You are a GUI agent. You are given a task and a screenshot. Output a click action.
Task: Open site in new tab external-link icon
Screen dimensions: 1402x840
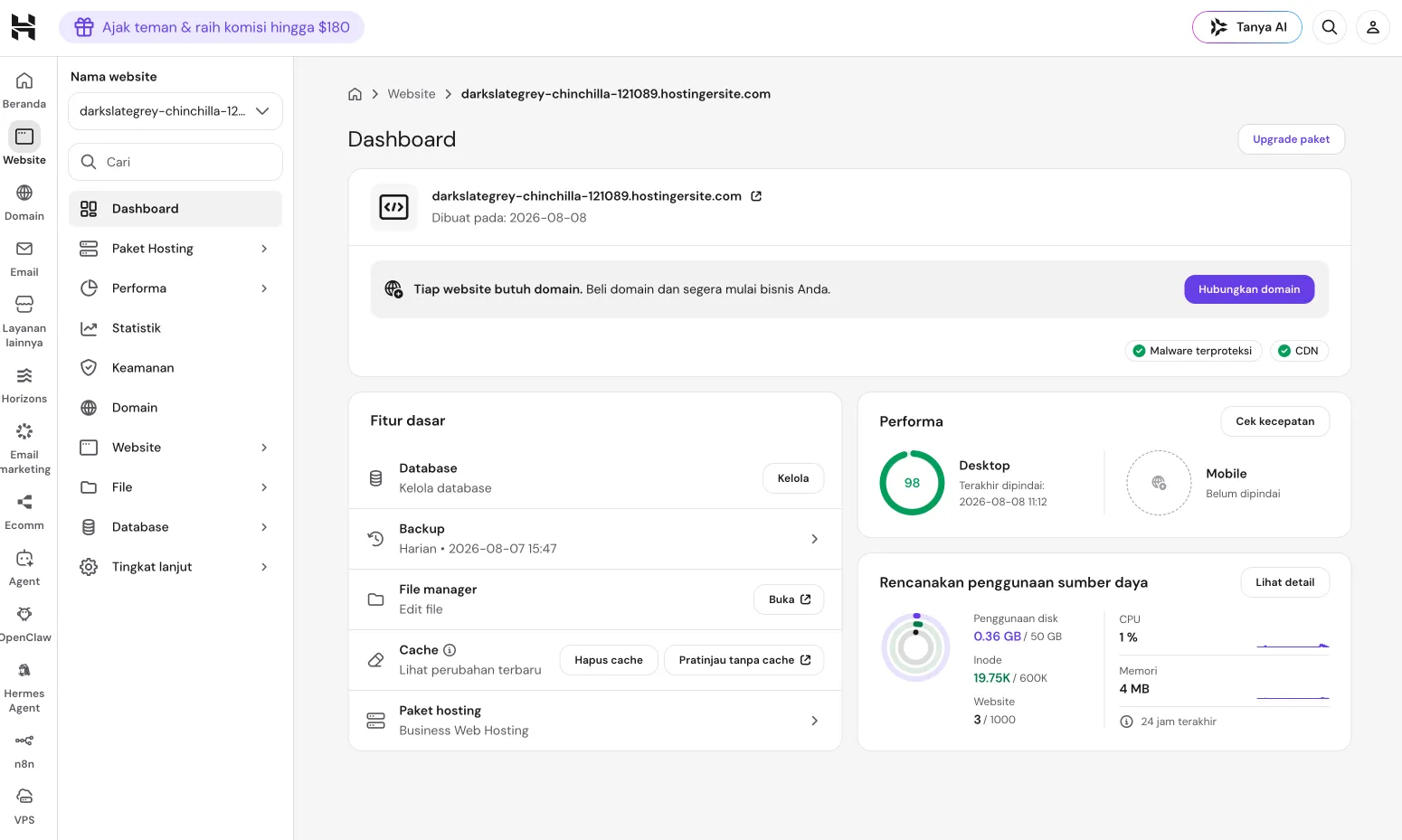click(756, 196)
